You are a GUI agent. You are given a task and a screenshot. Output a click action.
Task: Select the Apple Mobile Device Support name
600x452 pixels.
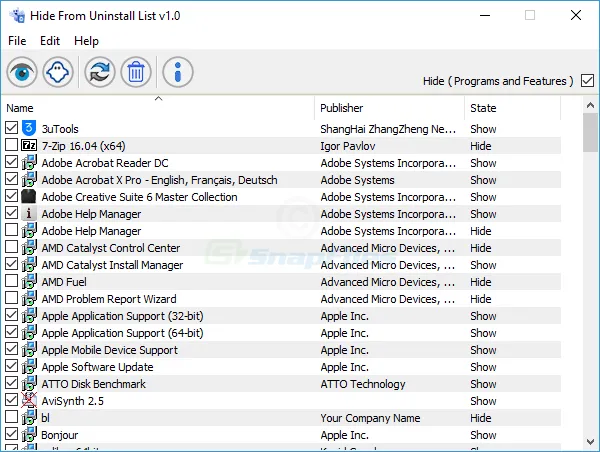click(x=109, y=350)
